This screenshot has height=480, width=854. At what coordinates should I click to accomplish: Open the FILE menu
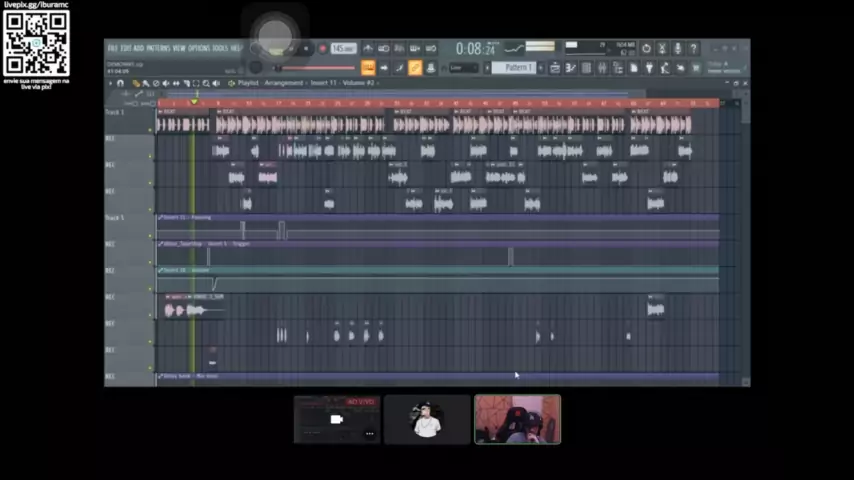click(113, 48)
